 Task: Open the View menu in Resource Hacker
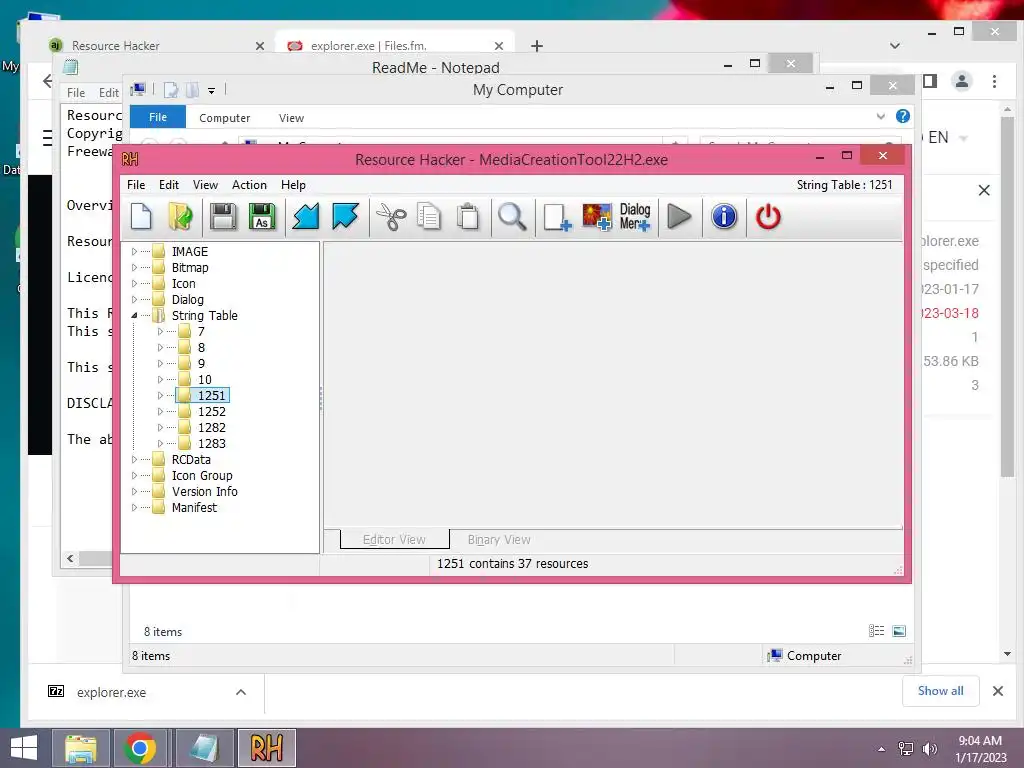point(205,185)
